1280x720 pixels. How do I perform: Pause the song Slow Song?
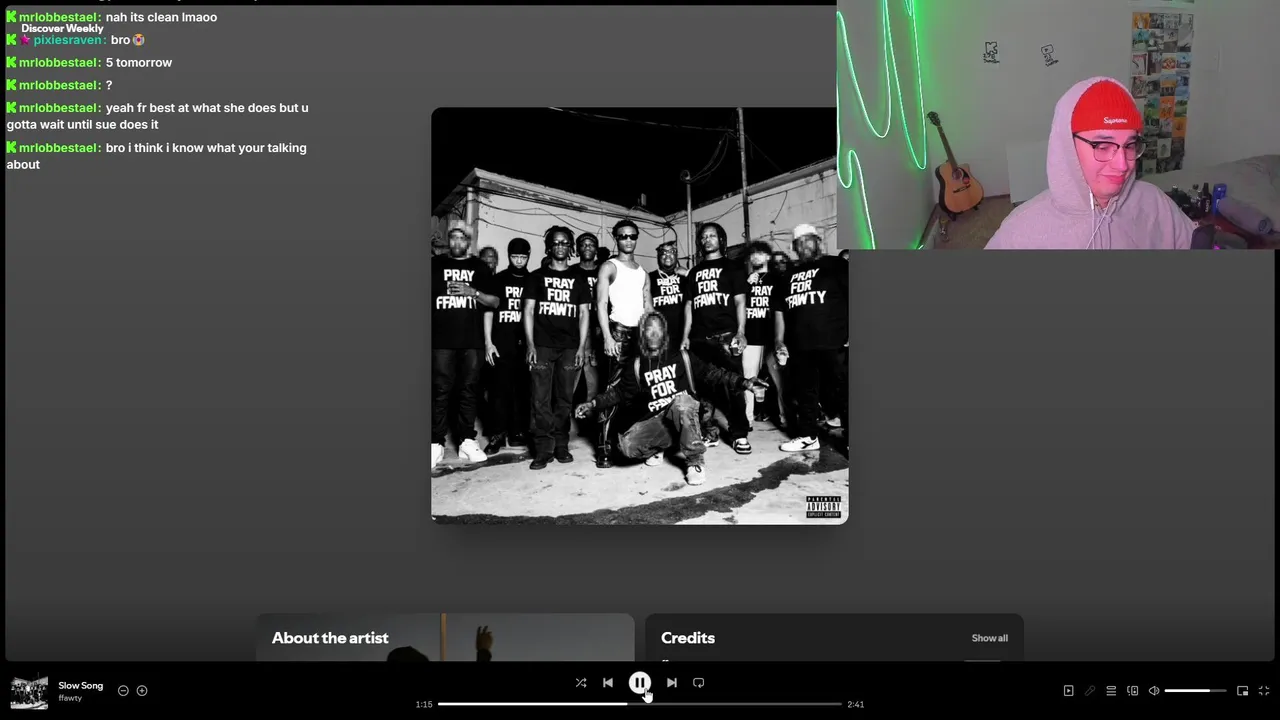pyautogui.click(x=640, y=683)
